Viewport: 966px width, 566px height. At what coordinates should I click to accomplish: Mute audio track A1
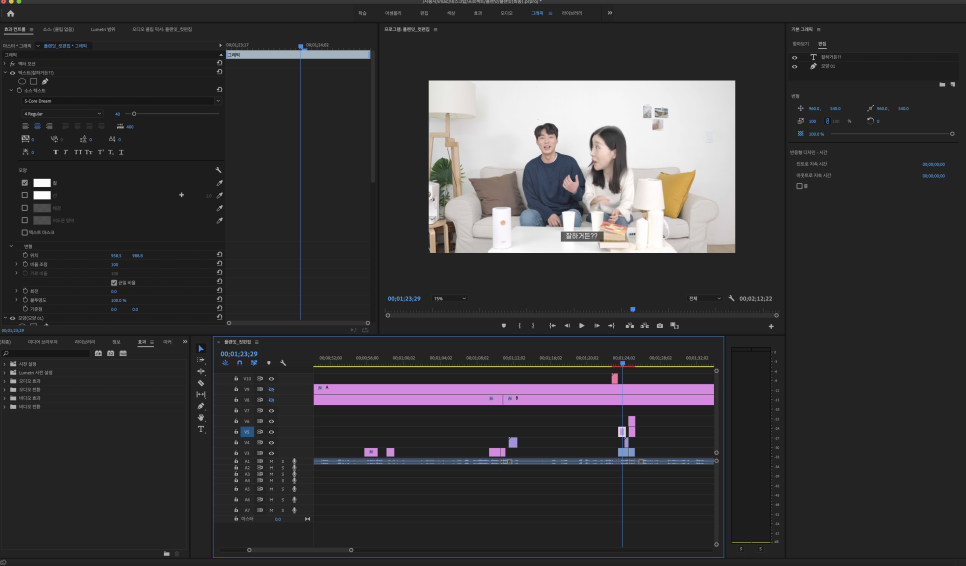(x=271, y=461)
